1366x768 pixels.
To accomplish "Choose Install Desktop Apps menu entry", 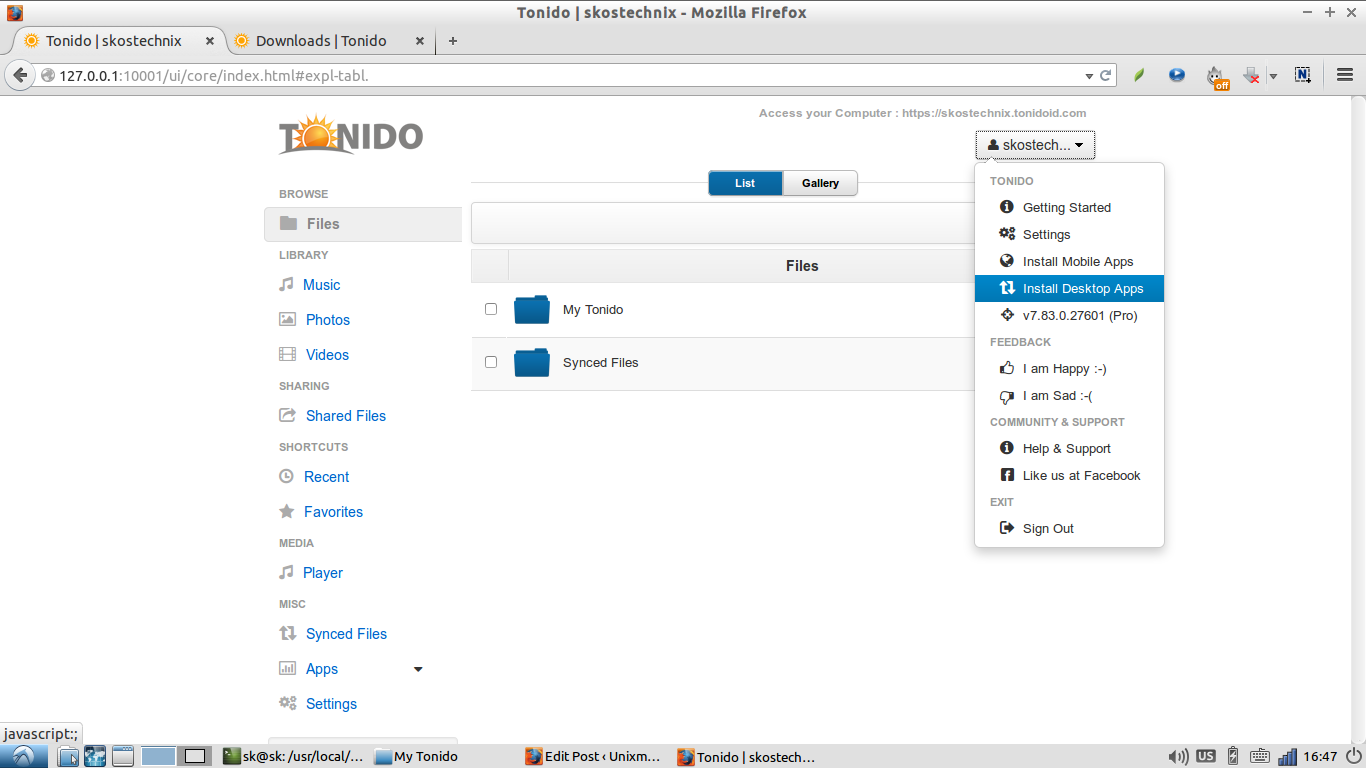I will (x=1069, y=288).
